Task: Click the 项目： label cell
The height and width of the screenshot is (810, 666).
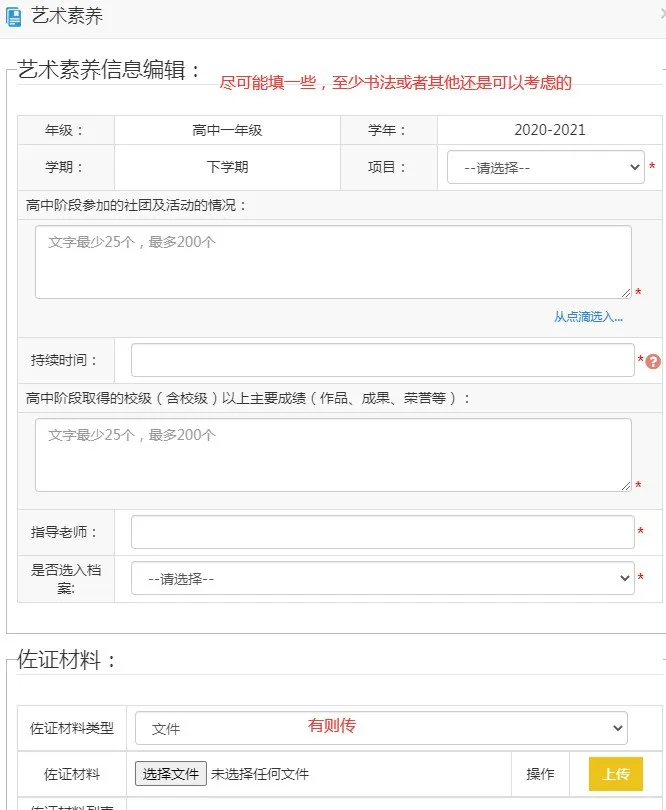Action: [389, 167]
